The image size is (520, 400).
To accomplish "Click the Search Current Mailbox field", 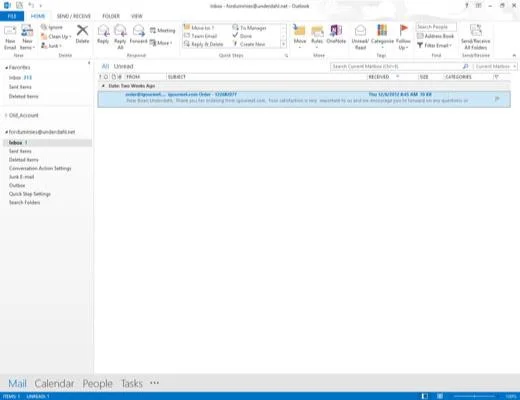I will point(397,66).
